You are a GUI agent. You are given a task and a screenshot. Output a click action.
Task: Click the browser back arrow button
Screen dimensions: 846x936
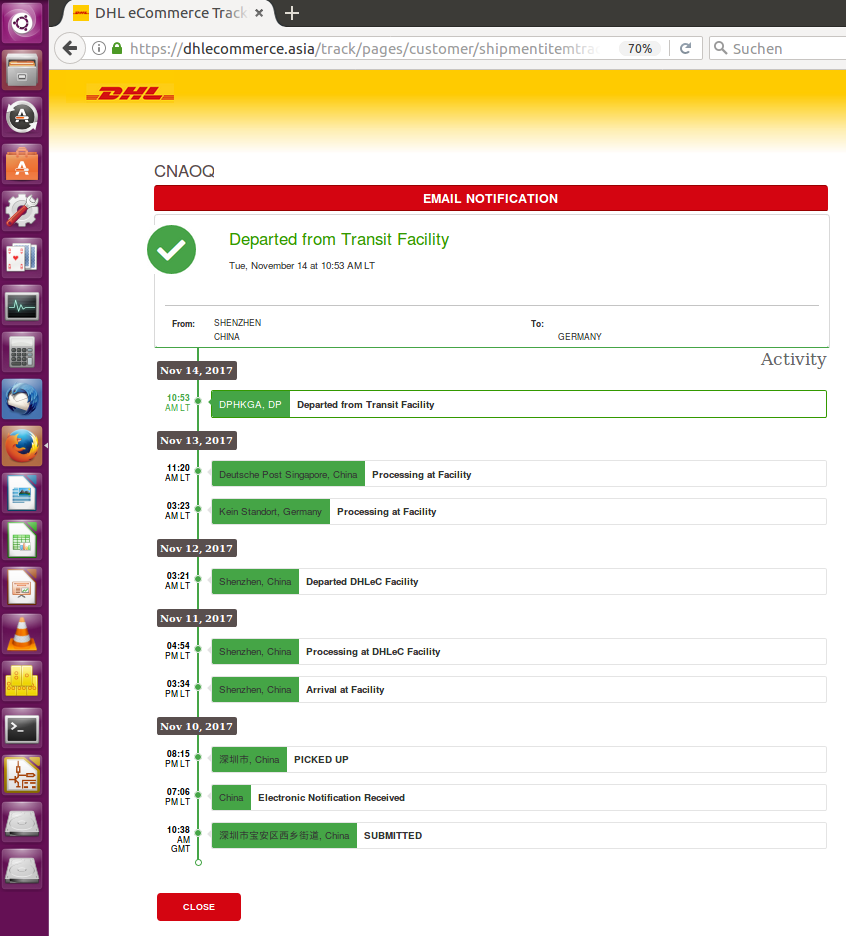(70, 48)
